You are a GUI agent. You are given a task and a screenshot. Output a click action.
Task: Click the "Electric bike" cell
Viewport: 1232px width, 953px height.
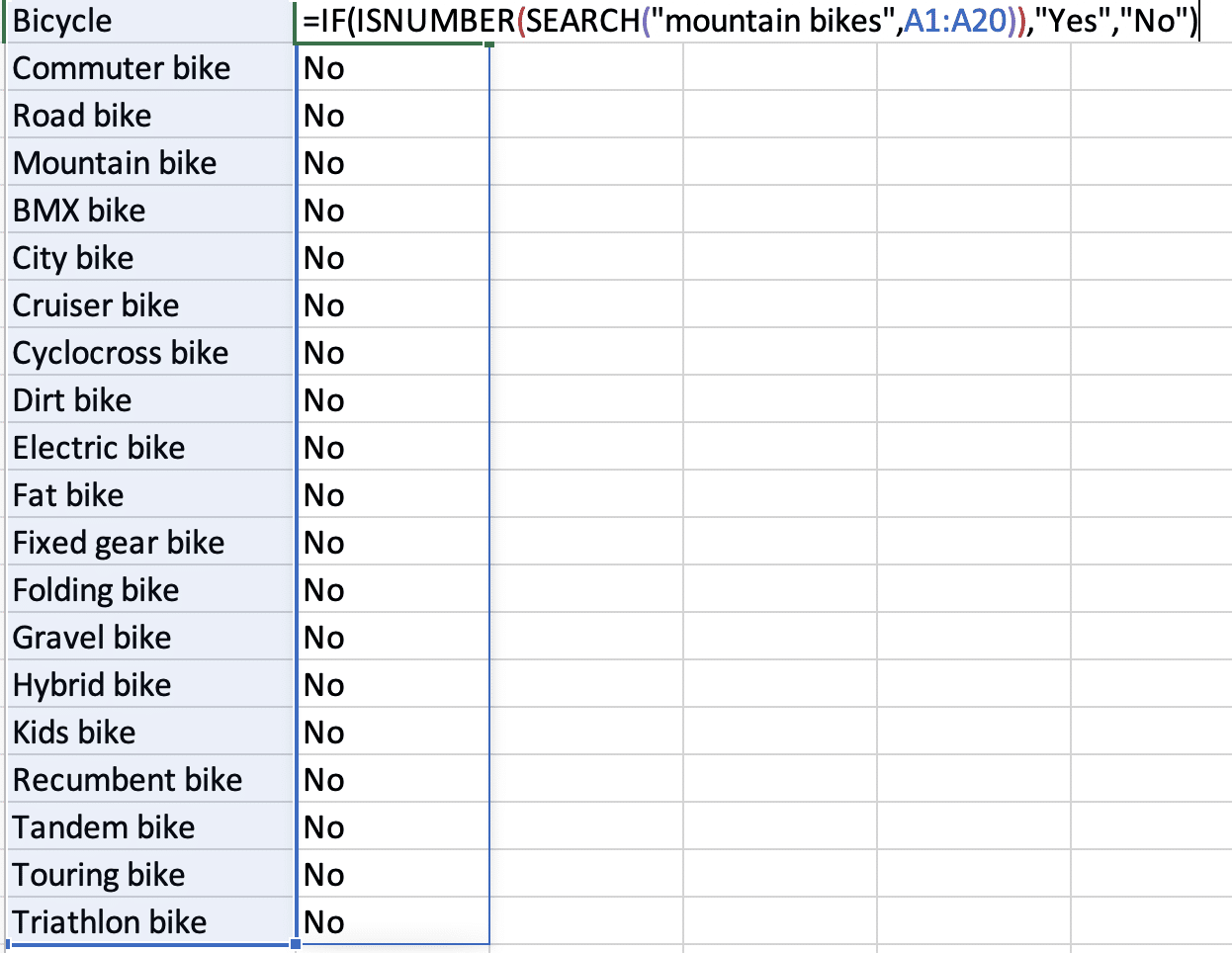coord(148,448)
